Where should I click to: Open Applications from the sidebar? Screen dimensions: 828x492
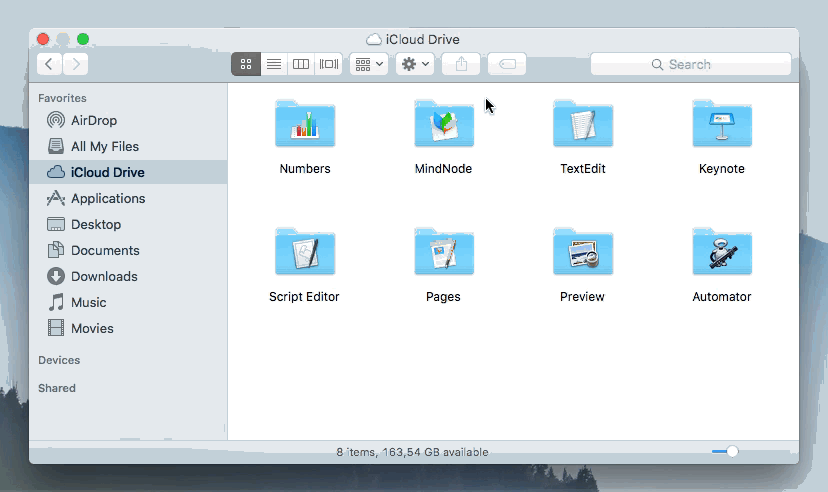tap(128, 198)
